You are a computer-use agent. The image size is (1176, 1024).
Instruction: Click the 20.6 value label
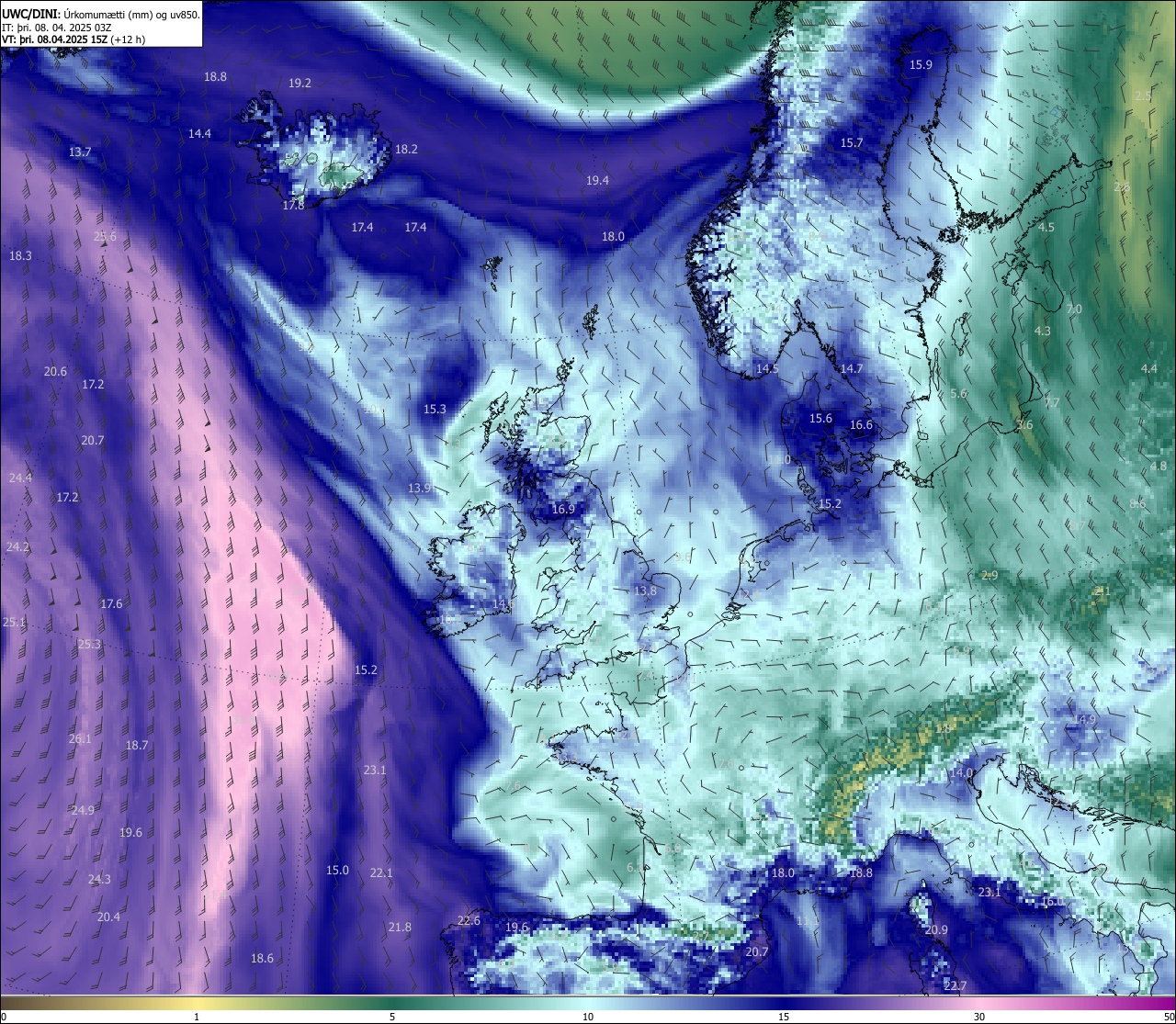(55, 371)
